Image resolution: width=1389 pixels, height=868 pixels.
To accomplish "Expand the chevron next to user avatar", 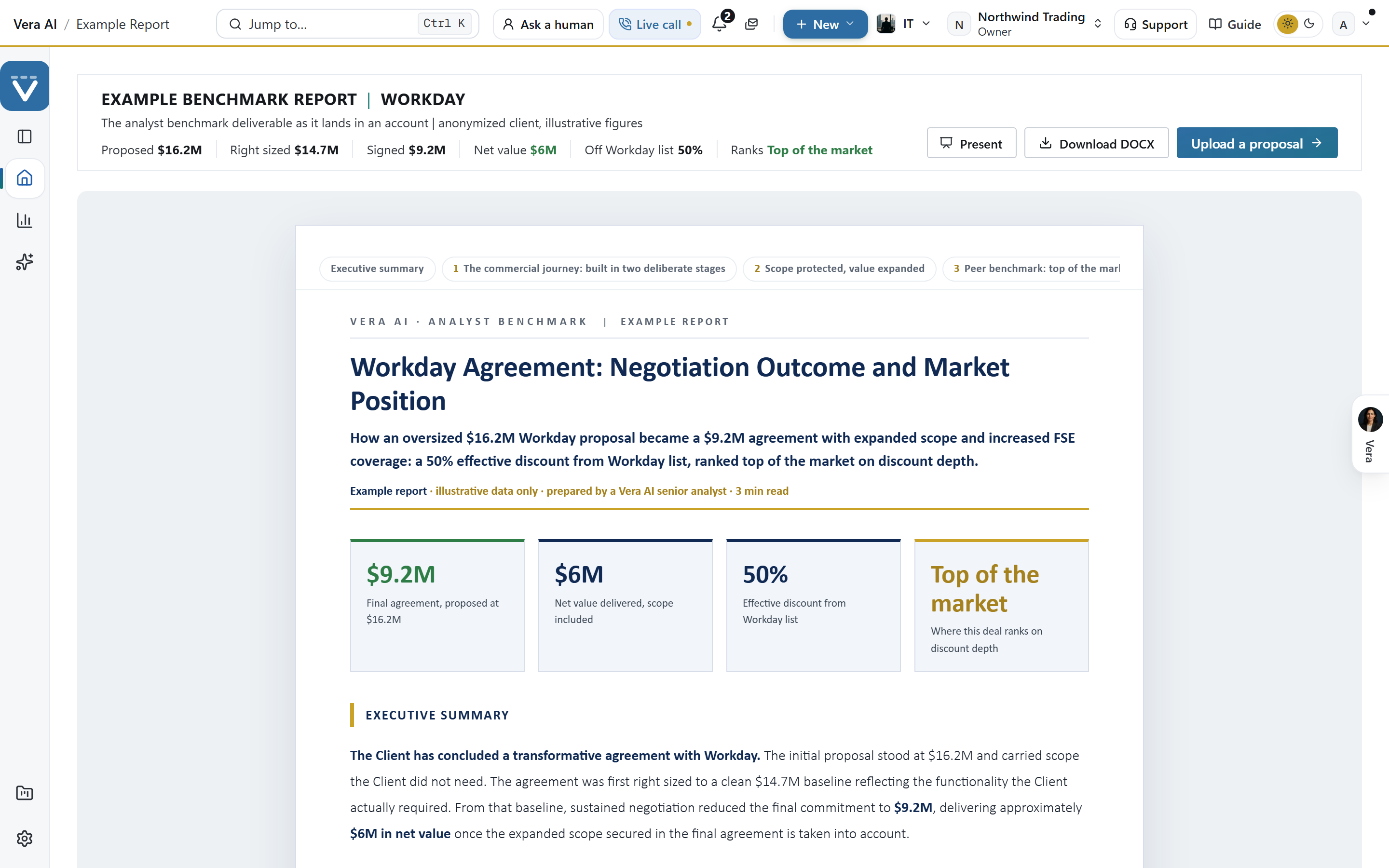I will tap(1366, 24).
